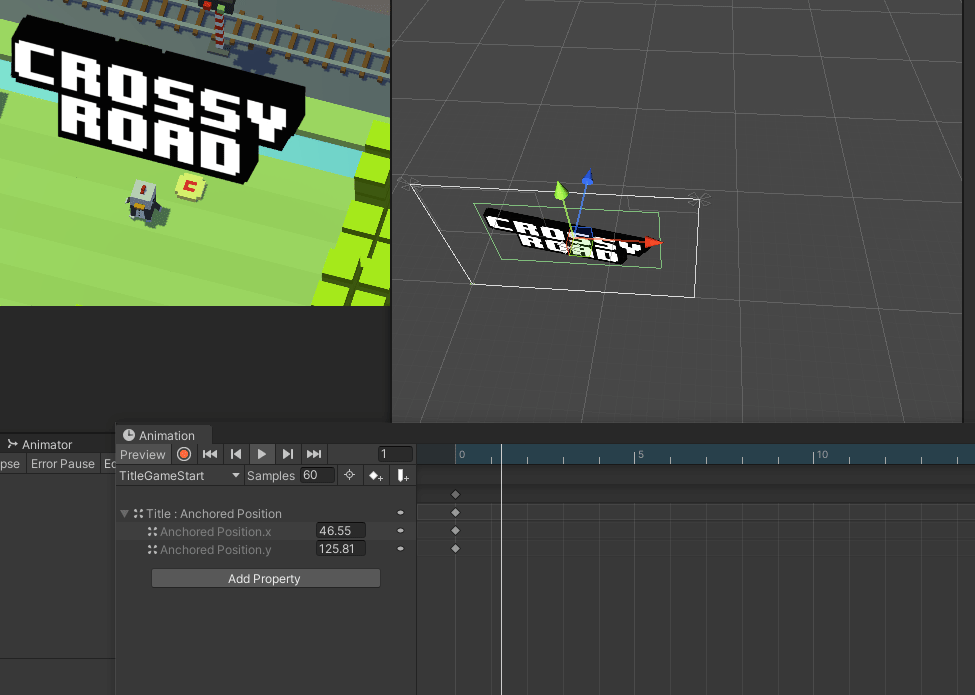Click the Add Keyframe icon
The height and width of the screenshot is (695, 975).
click(x=376, y=476)
